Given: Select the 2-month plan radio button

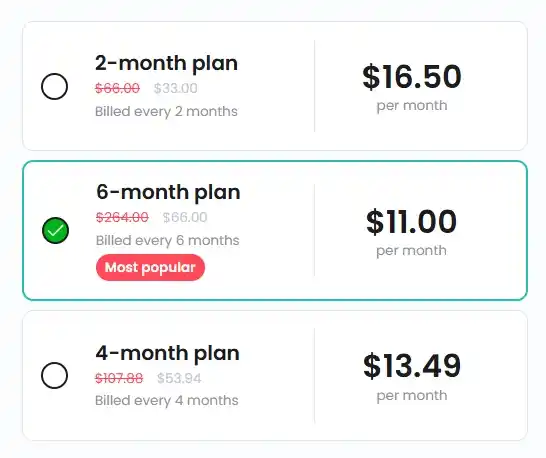Looking at the screenshot, I should coord(54,86).
